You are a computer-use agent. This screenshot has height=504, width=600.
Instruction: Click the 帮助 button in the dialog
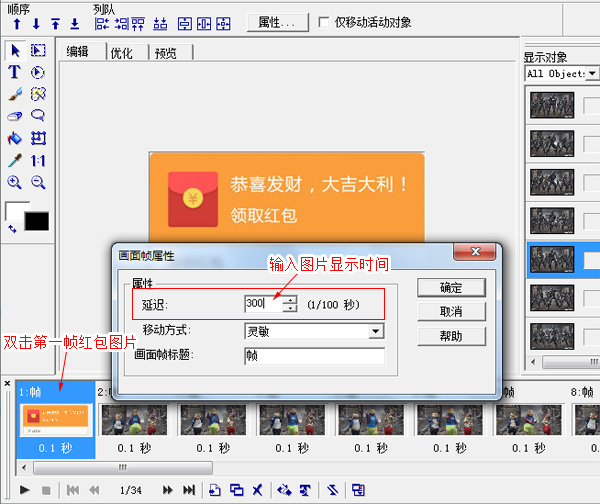point(452,336)
